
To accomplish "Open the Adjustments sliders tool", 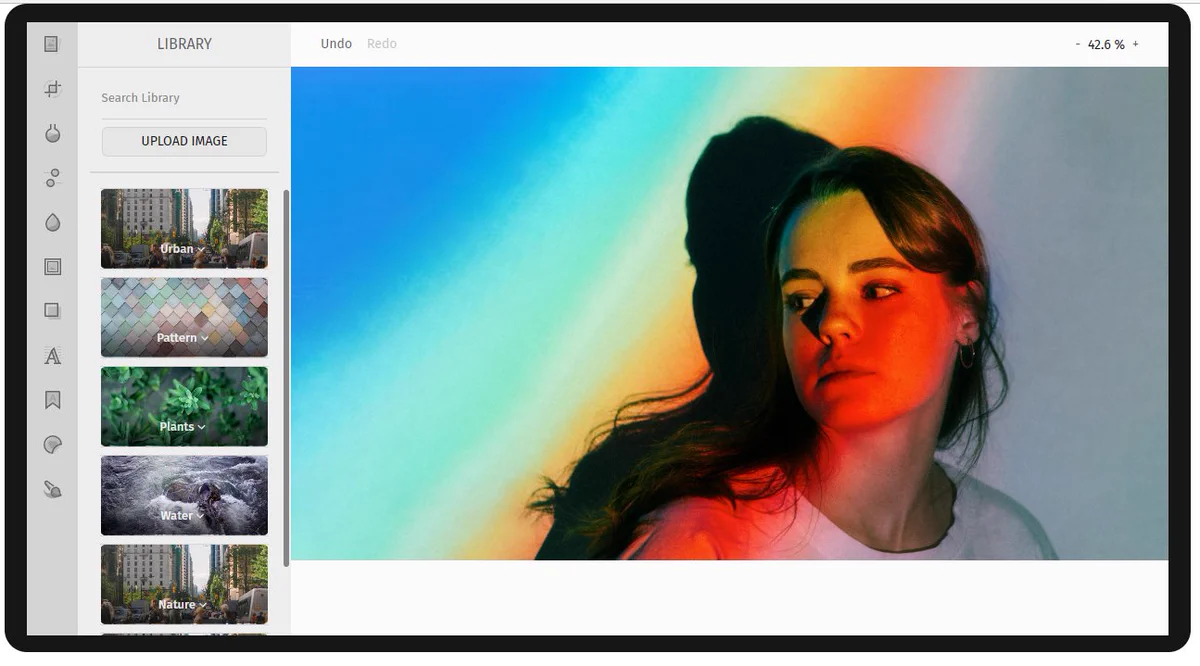I will pyautogui.click(x=52, y=178).
